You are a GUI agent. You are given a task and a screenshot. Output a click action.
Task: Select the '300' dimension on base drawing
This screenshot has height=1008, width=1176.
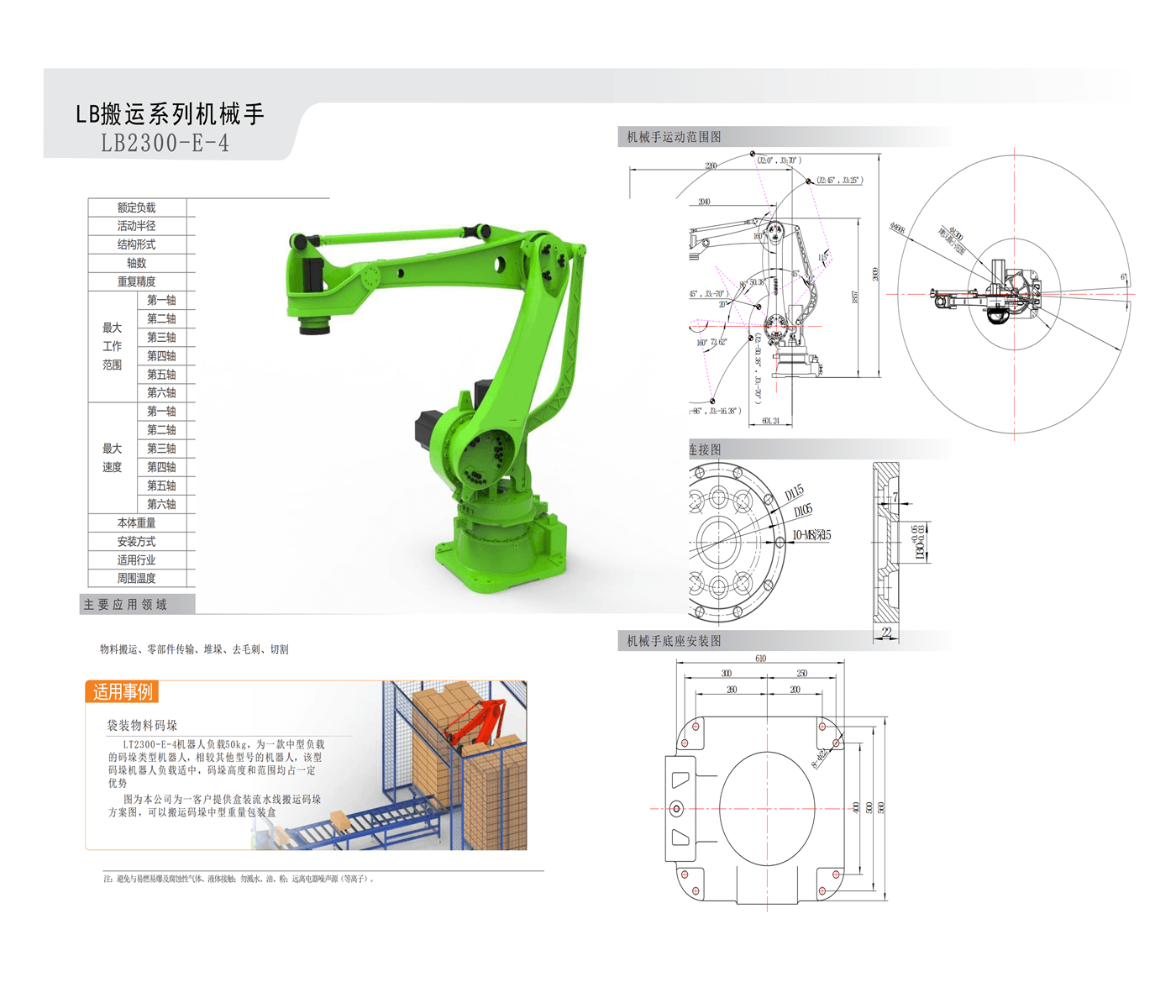[727, 673]
